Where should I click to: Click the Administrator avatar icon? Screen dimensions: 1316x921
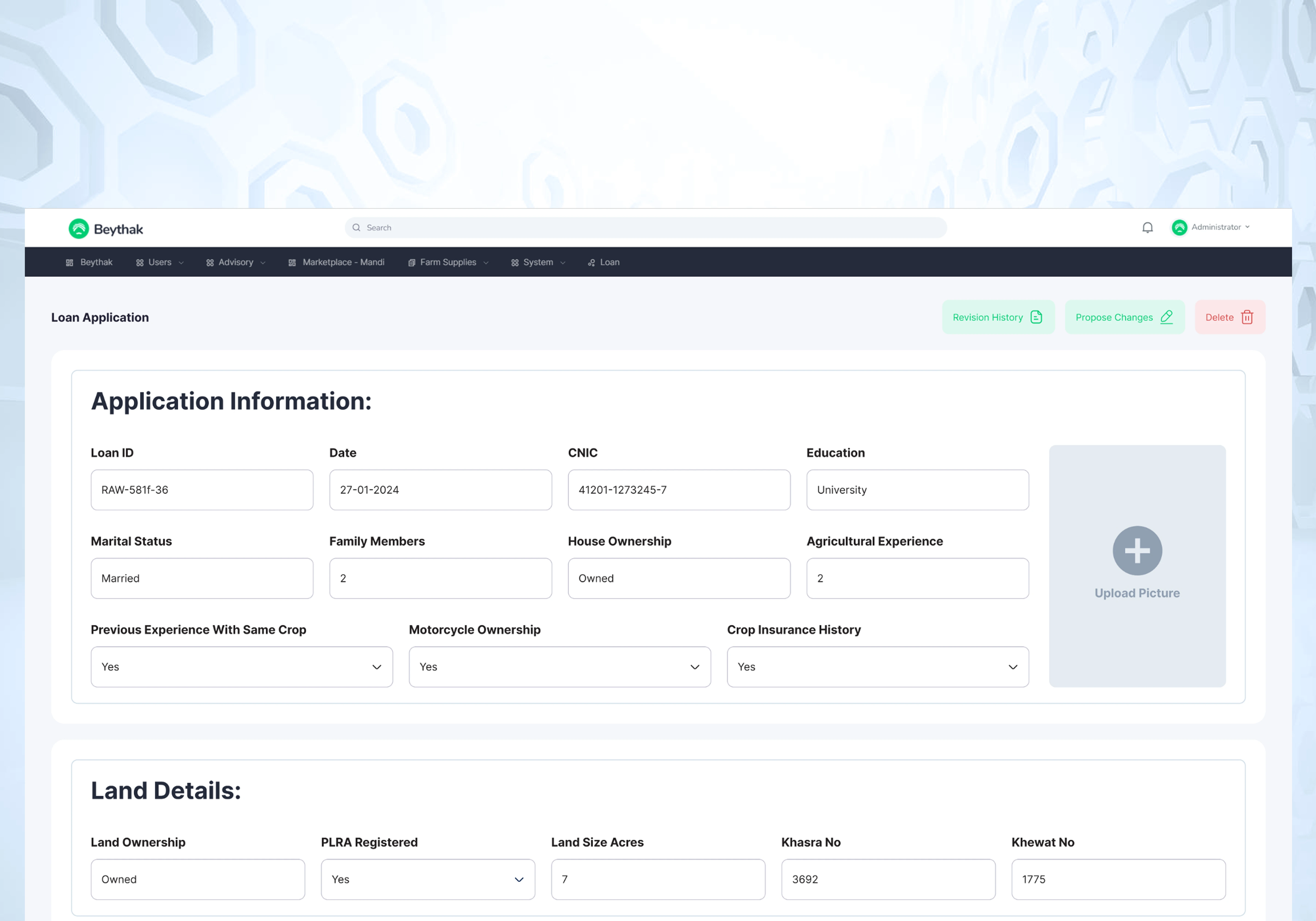[x=1179, y=227]
